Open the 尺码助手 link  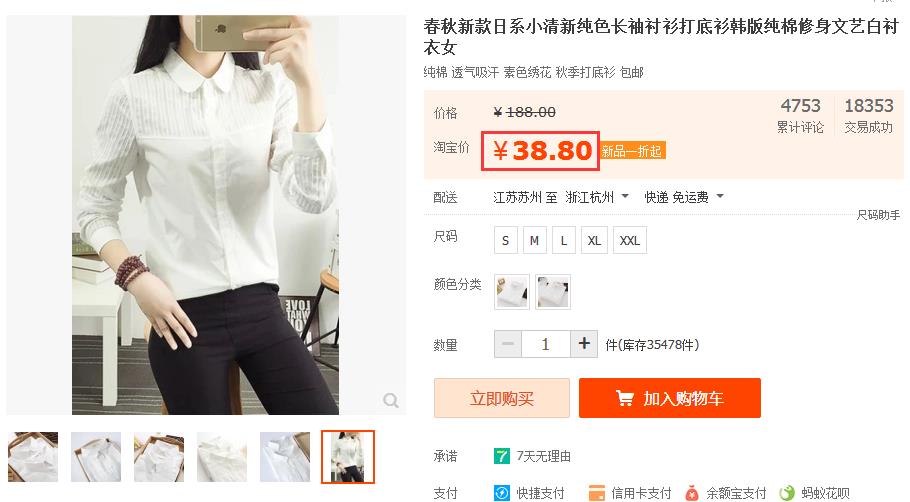(x=878, y=215)
